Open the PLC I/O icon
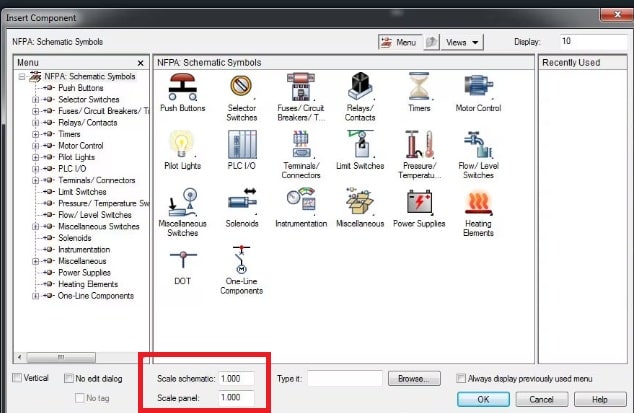 pyautogui.click(x=242, y=144)
